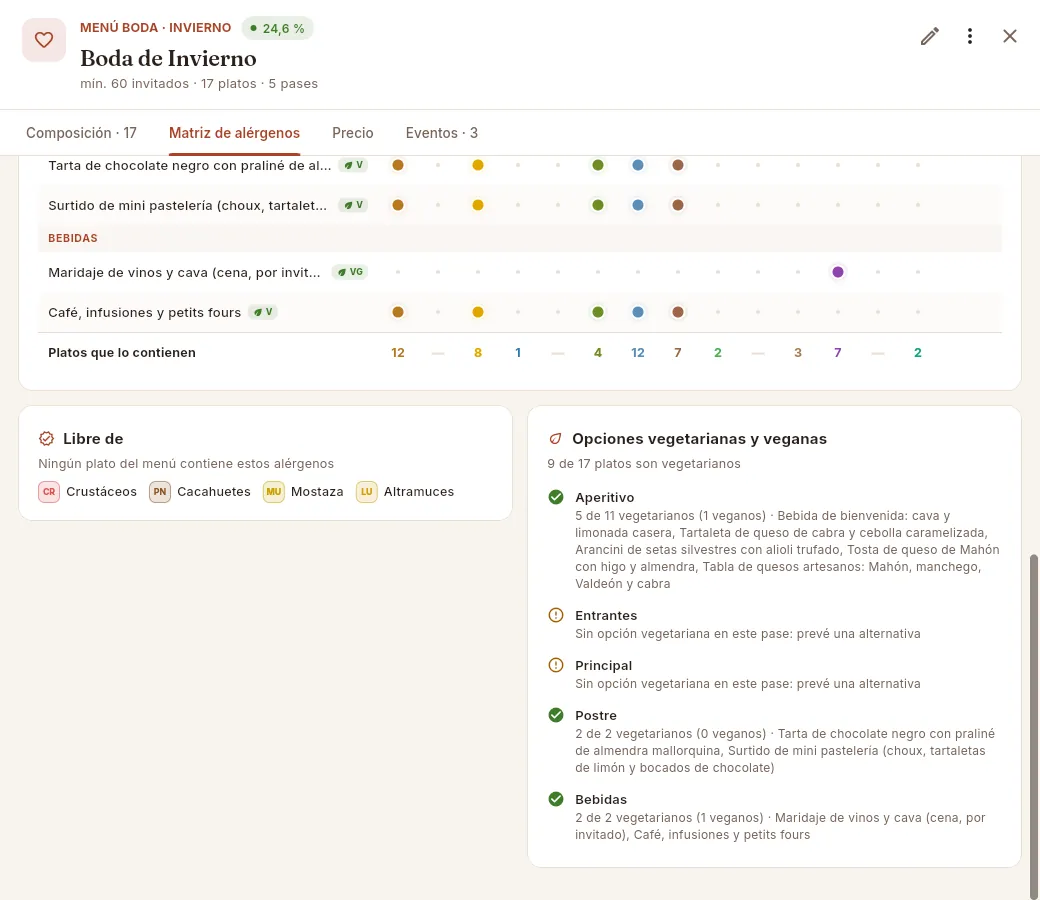The image size is (1040, 900).
Task: Select the Matriz de alérgenos tab
Action: click(x=234, y=133)
